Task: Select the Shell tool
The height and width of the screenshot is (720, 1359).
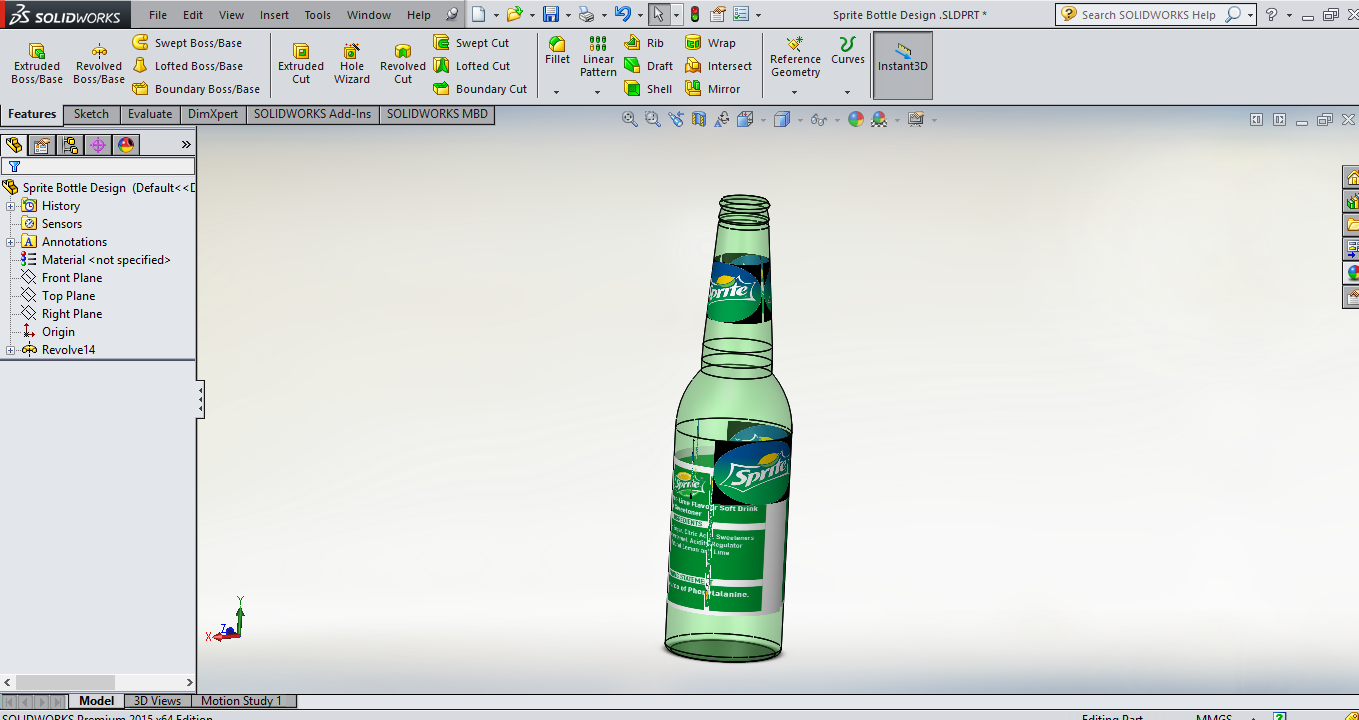Action: pos(648,89)
